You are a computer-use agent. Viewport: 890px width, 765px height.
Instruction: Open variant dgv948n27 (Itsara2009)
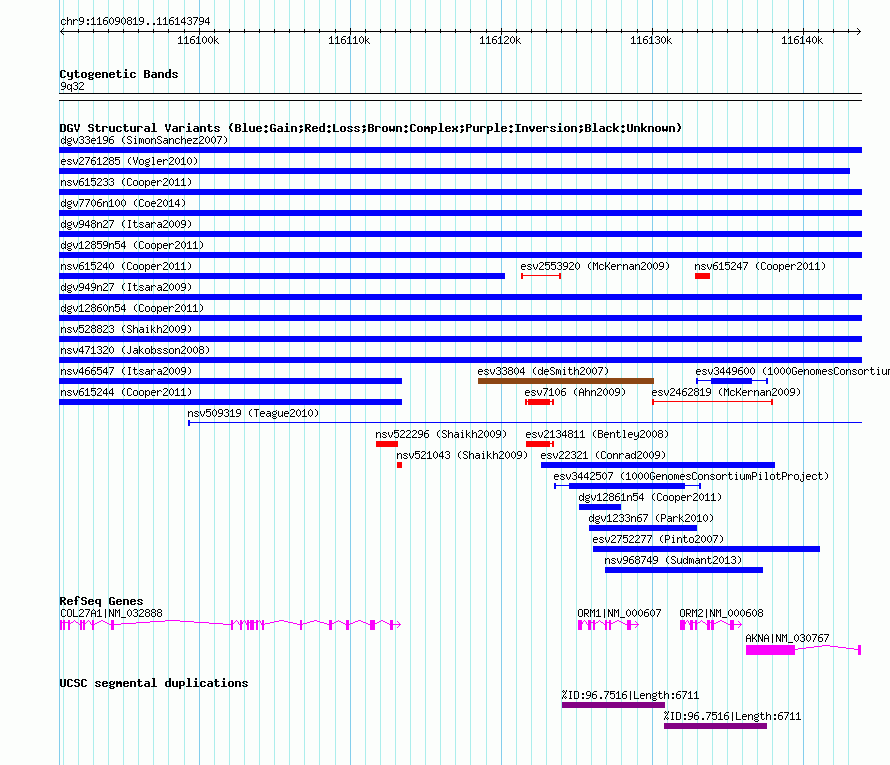tap(126, 224)
